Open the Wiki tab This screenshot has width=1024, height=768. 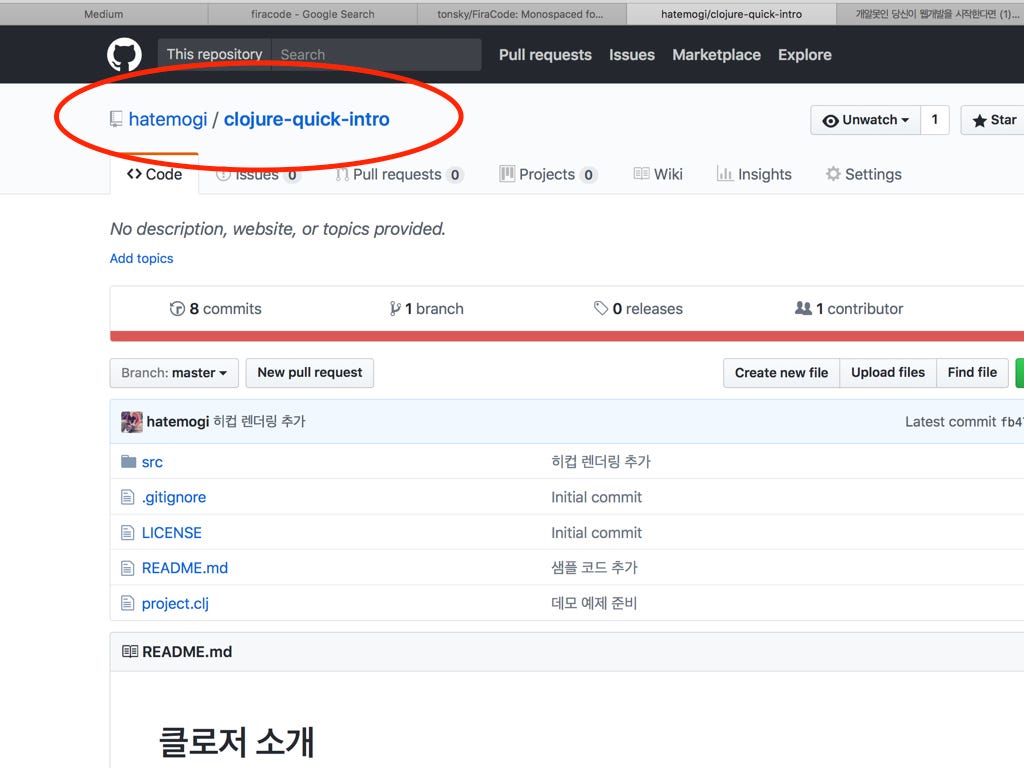(658, 174)
